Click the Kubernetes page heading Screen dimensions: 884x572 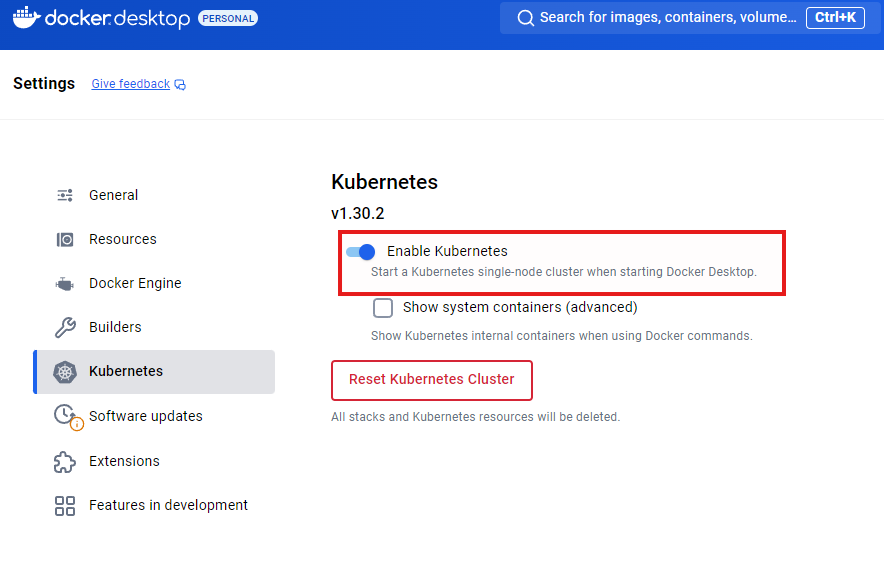(384, 182)
